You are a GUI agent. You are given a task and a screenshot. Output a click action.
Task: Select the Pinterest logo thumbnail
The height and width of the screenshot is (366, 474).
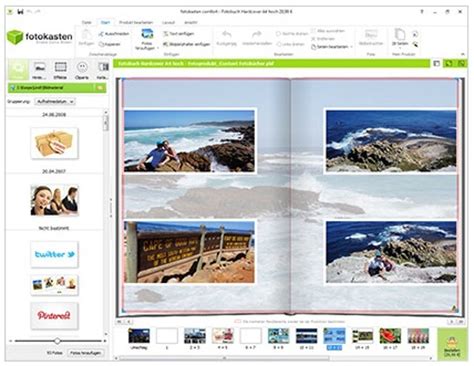(55, 315)
